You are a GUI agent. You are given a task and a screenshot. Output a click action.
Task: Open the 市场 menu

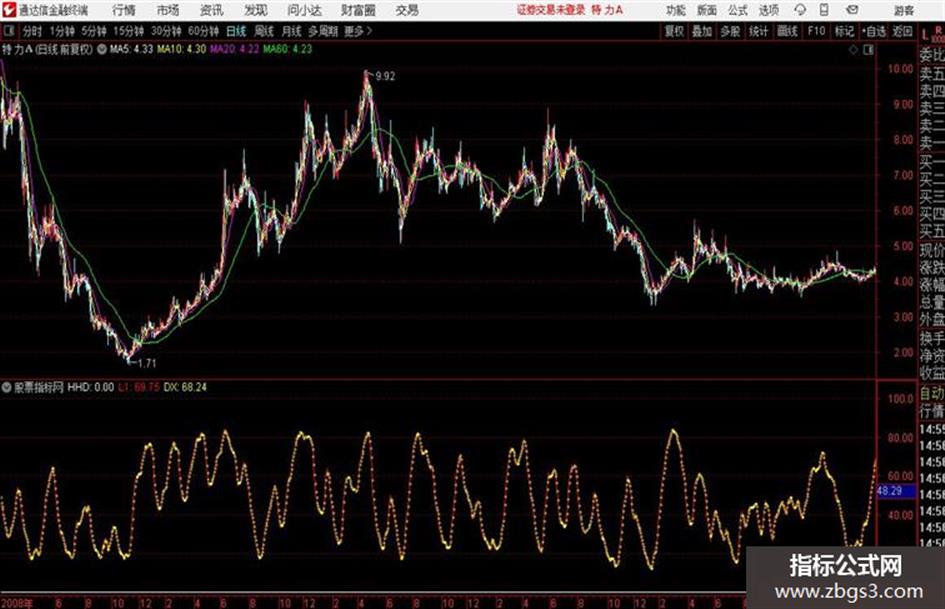click(x=168, y=10)
